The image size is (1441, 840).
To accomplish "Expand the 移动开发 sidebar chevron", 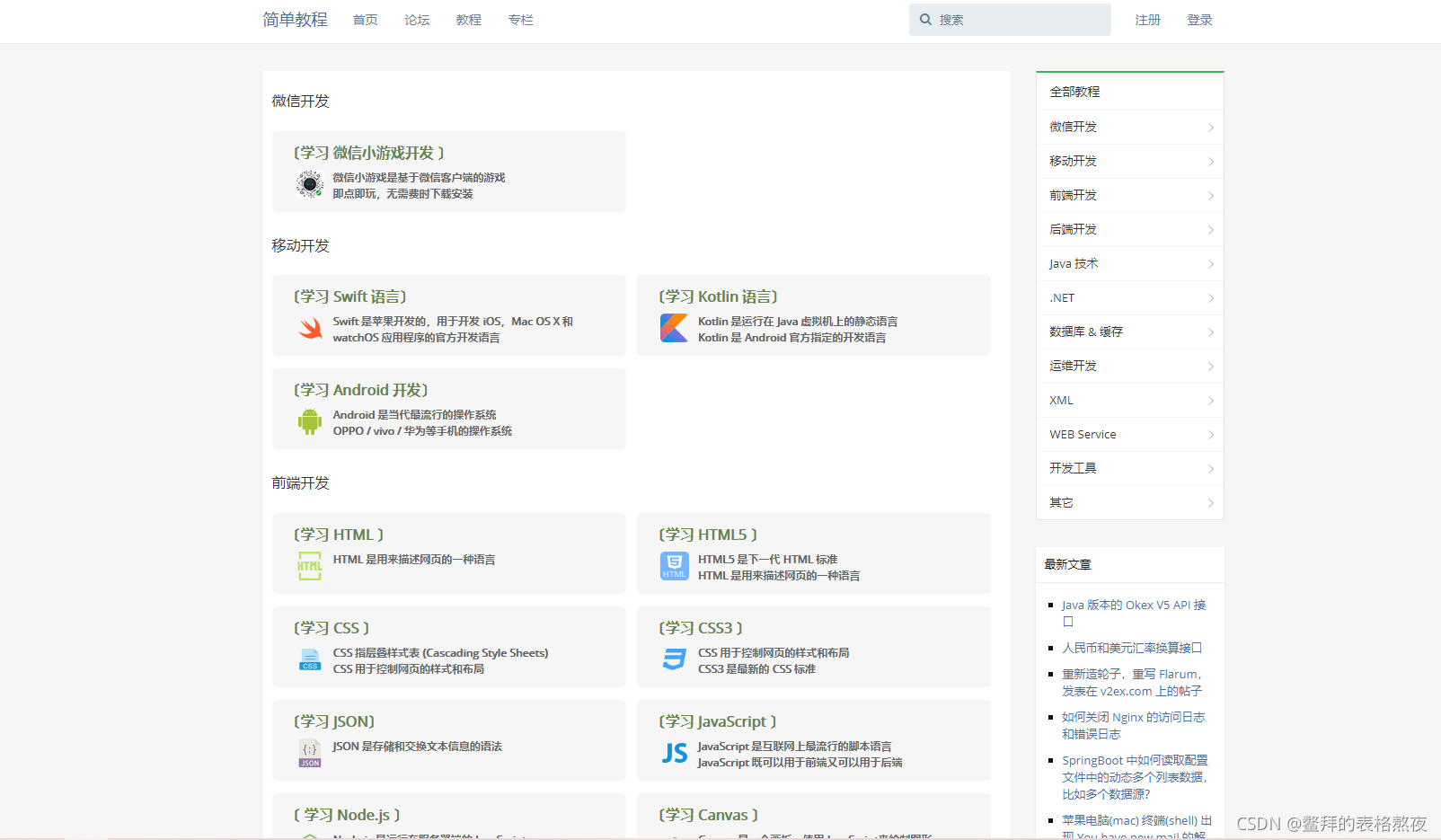I will 1211,162.
